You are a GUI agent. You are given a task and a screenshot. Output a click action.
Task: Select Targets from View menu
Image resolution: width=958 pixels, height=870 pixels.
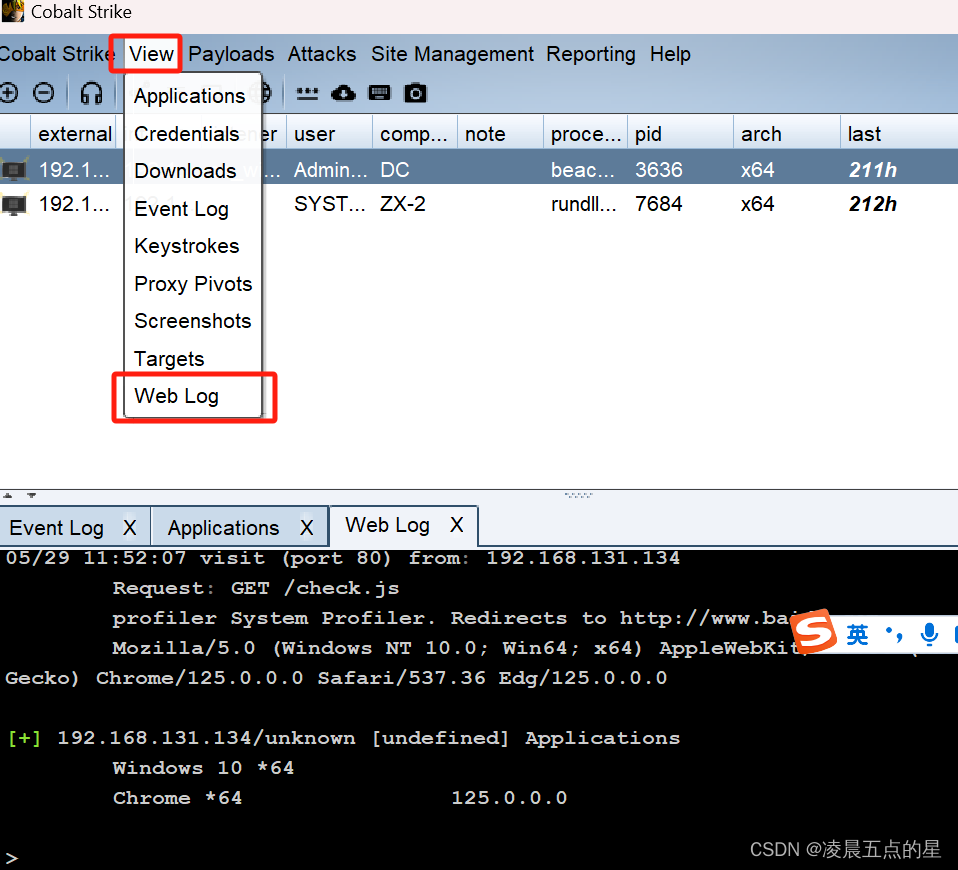[x=193, y=359]
